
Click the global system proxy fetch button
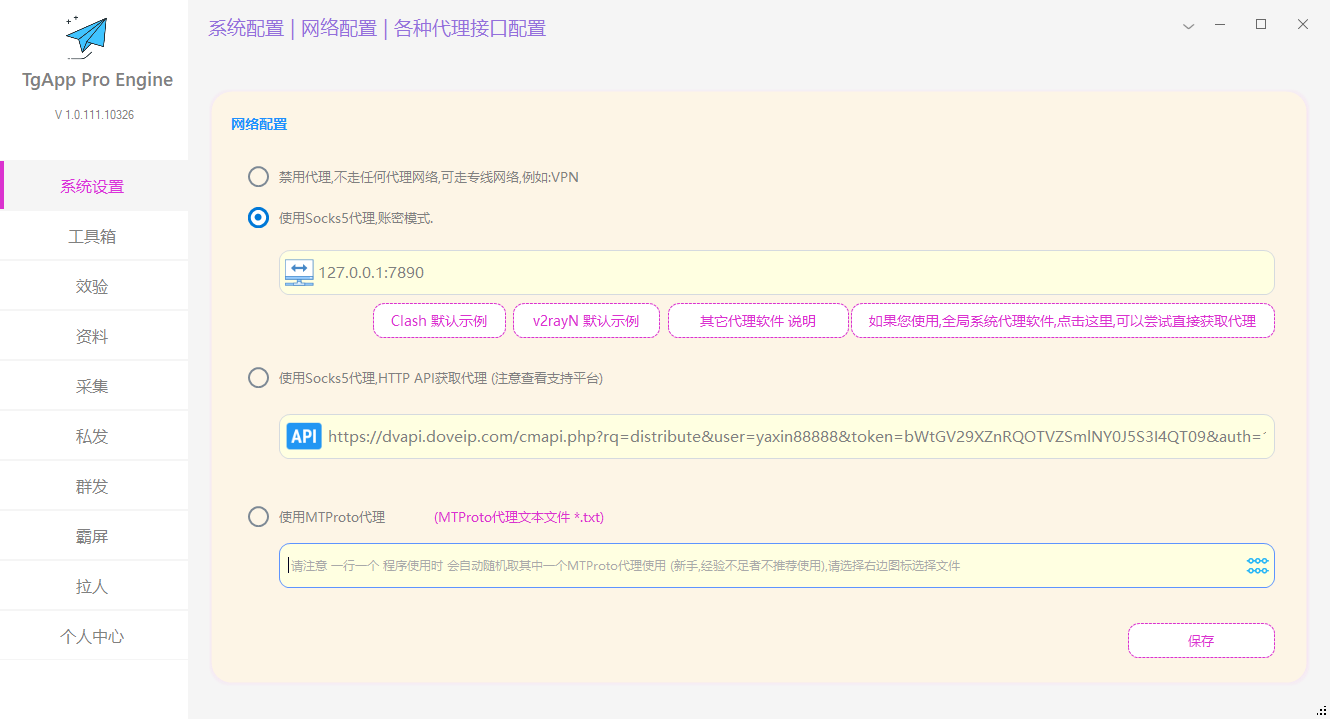pos(1062,321)
